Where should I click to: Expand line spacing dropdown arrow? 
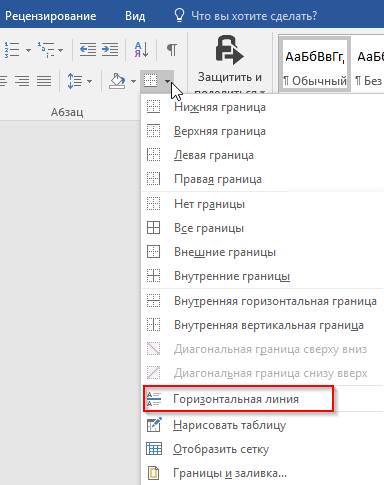(x=89, y=81)
